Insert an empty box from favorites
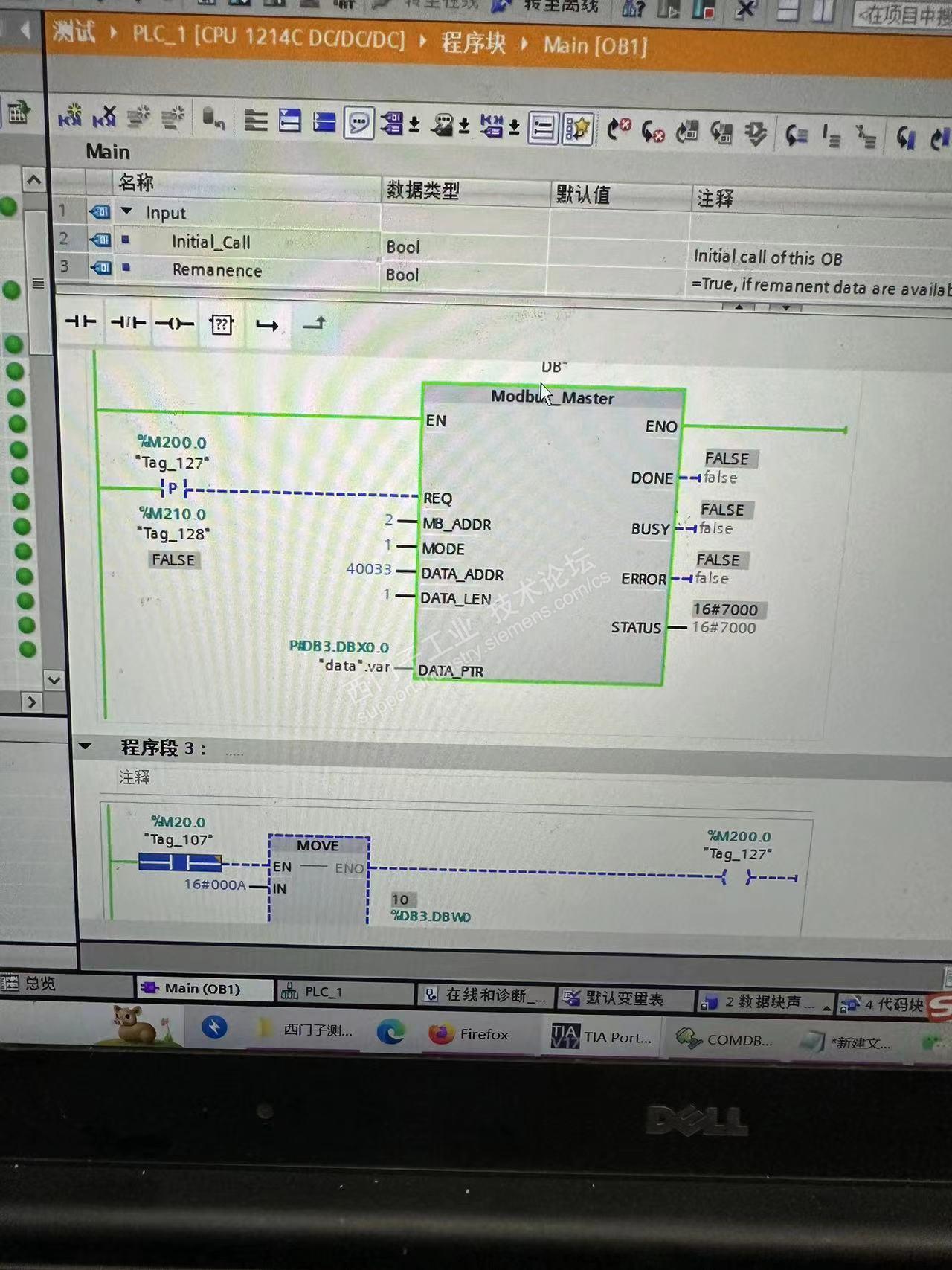 coord(221,324)
